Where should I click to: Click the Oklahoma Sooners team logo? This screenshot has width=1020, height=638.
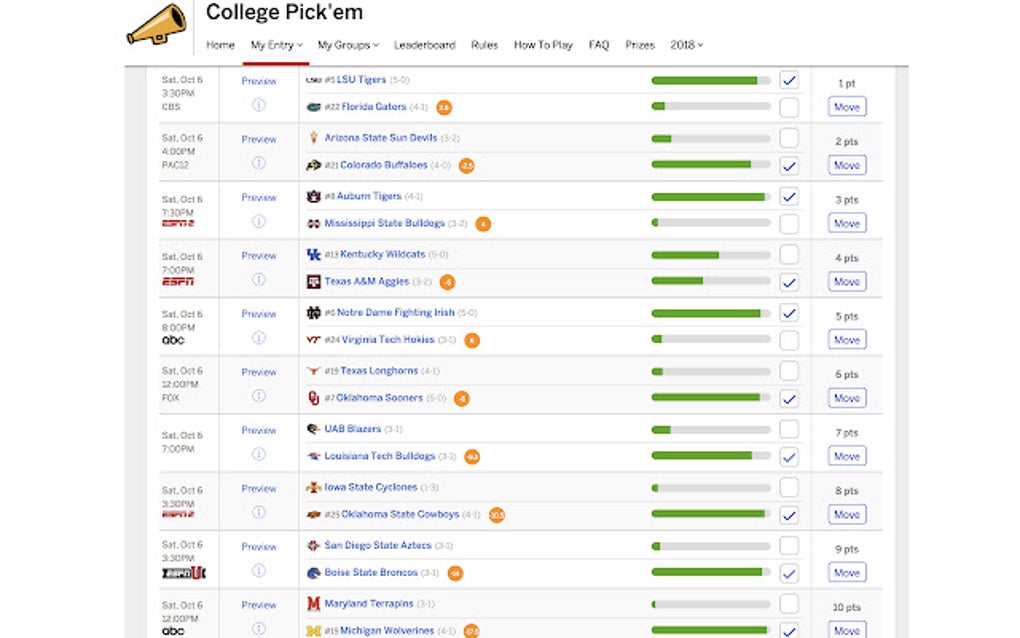(x=314, y=398)
